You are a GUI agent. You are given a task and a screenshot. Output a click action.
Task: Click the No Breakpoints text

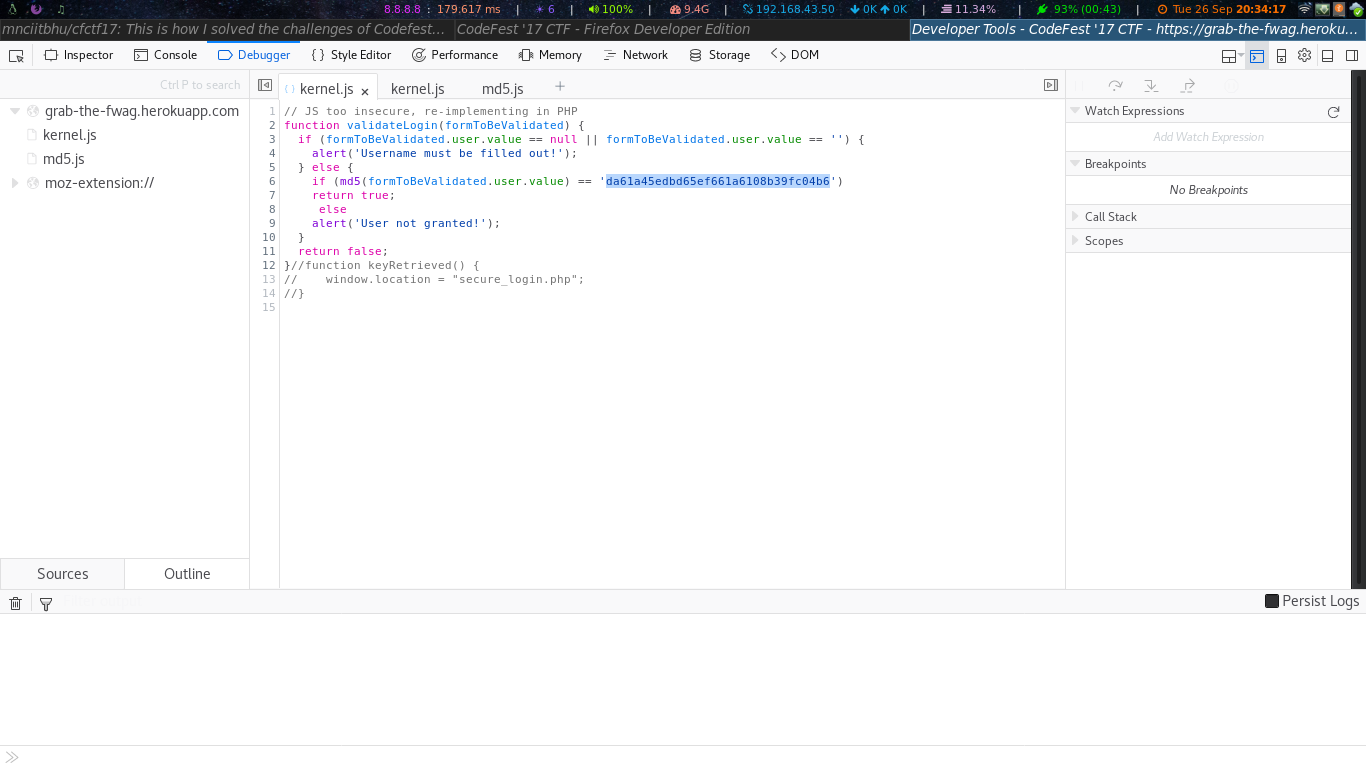coord(1208,190)
